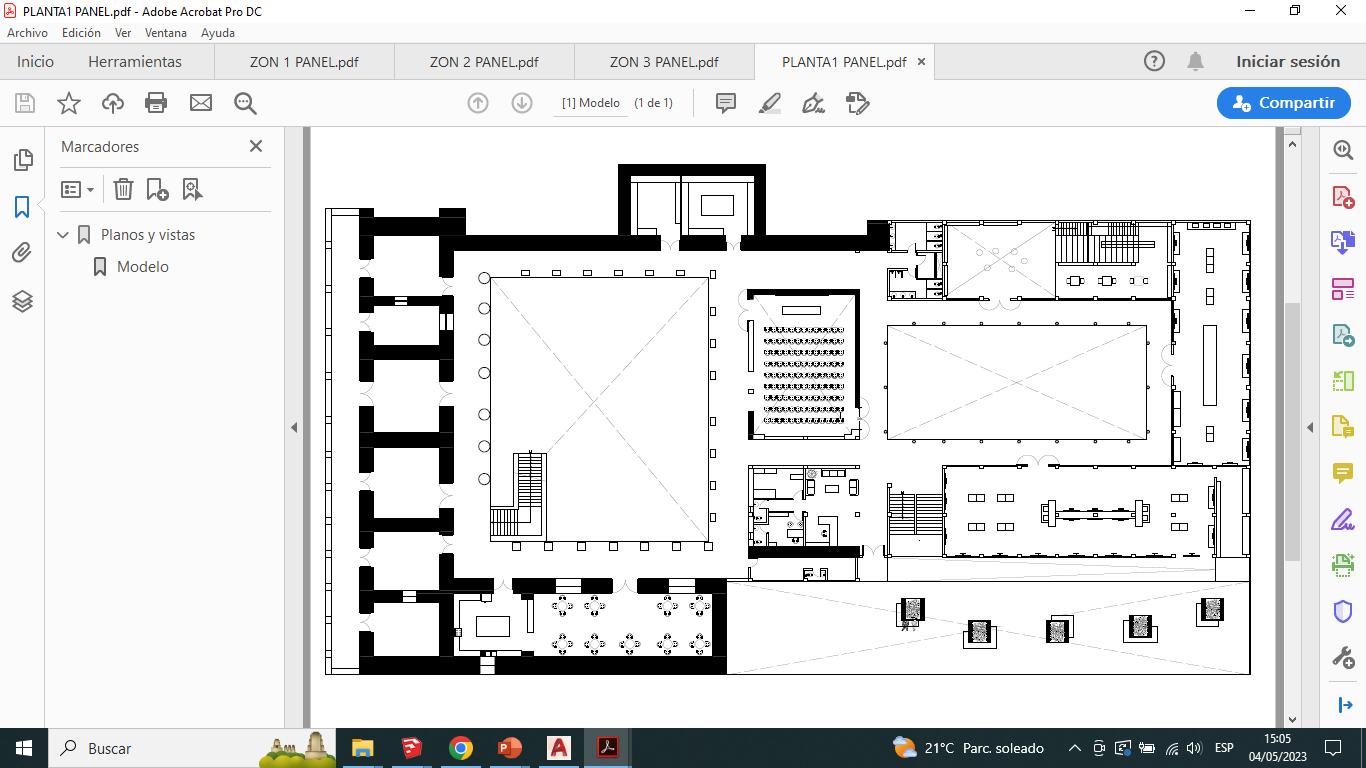Switch to ZON 3 PANEL.pdf tab
The image size is (1366, 768).
pos(664,61)
